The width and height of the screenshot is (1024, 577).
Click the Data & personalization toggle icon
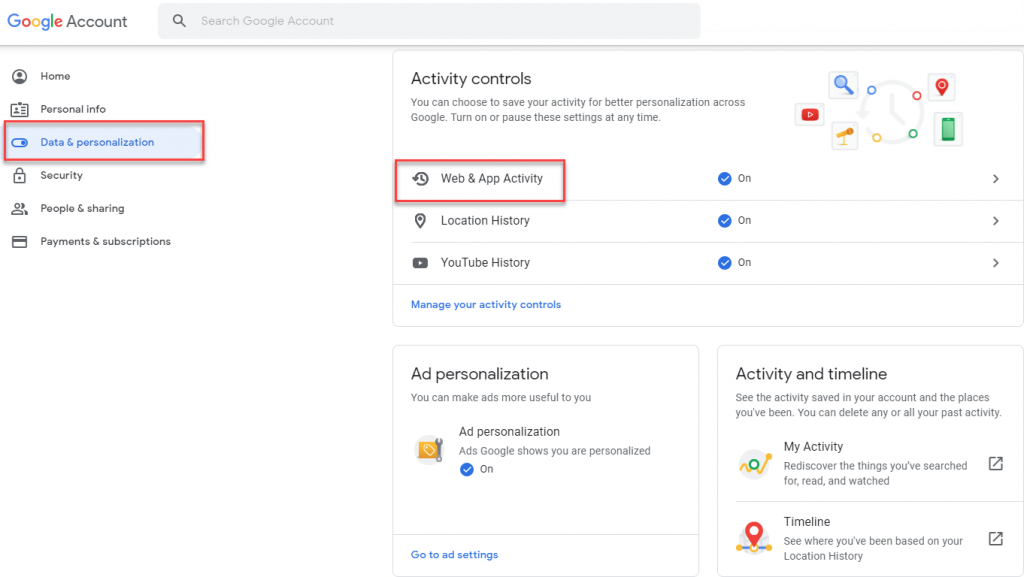(20, 142)
